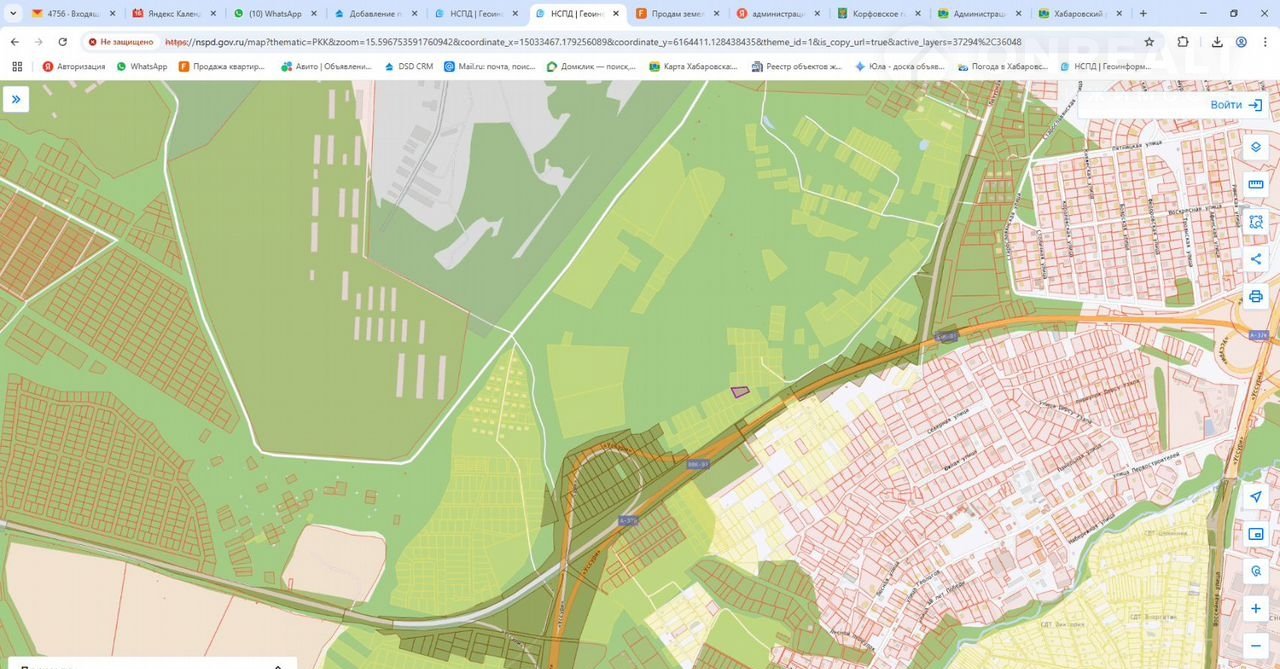This screenshot has width=1280, height=669.
Task: Share the current map view
Action: 1256,259
